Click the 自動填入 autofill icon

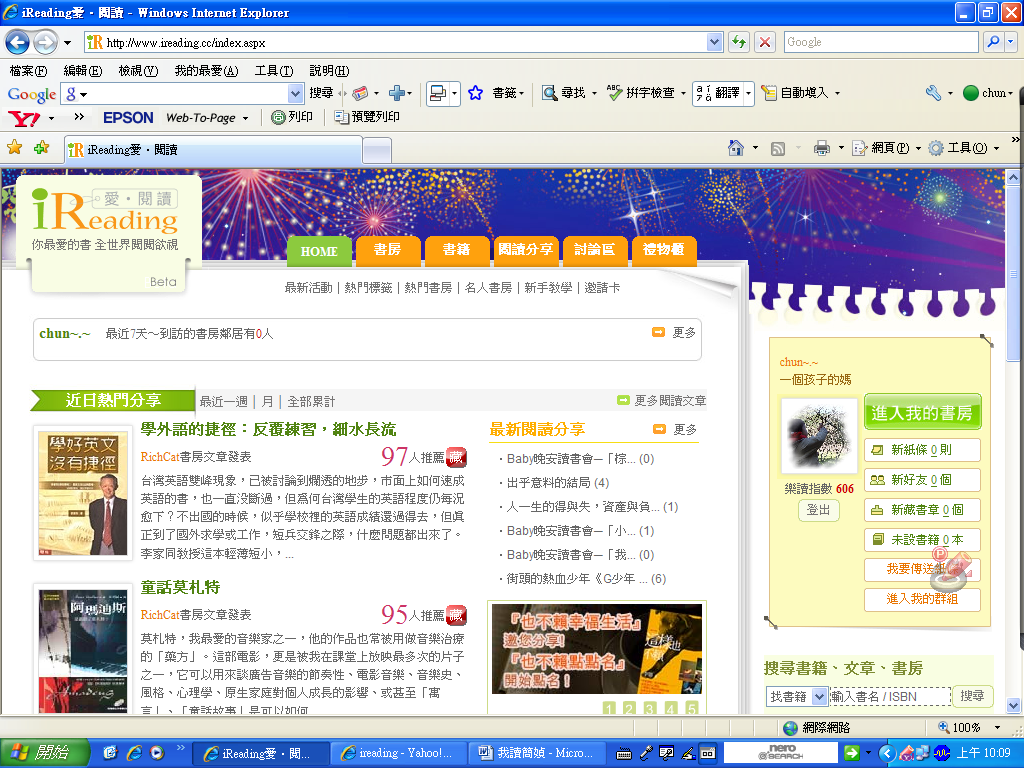pyautogui.click(x=769, y=93)
